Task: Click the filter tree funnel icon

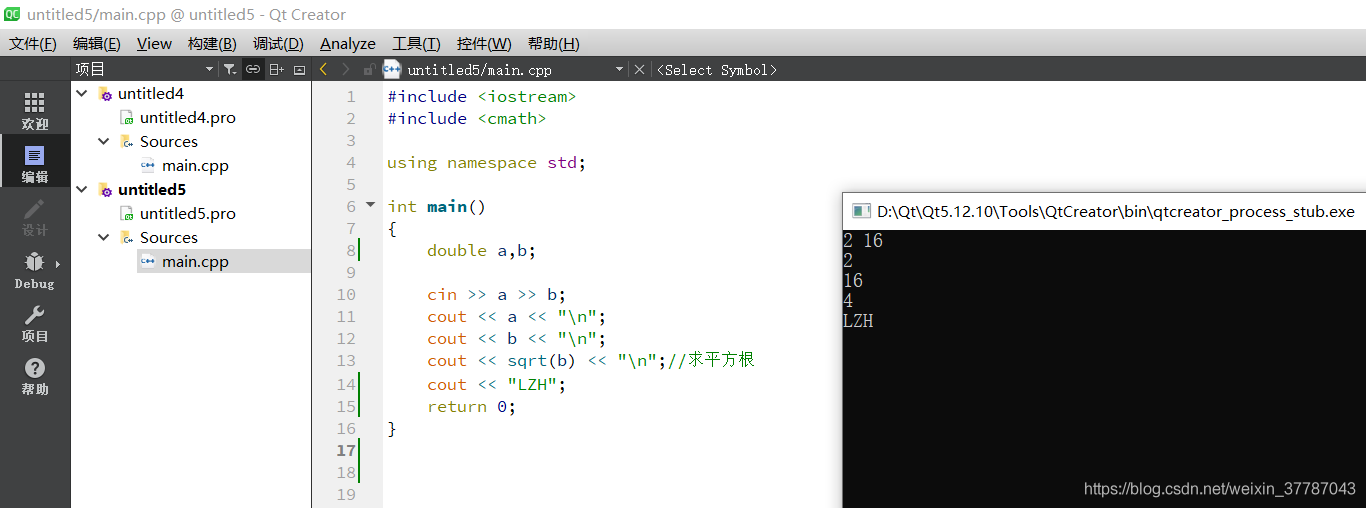Action: (229, 69)
